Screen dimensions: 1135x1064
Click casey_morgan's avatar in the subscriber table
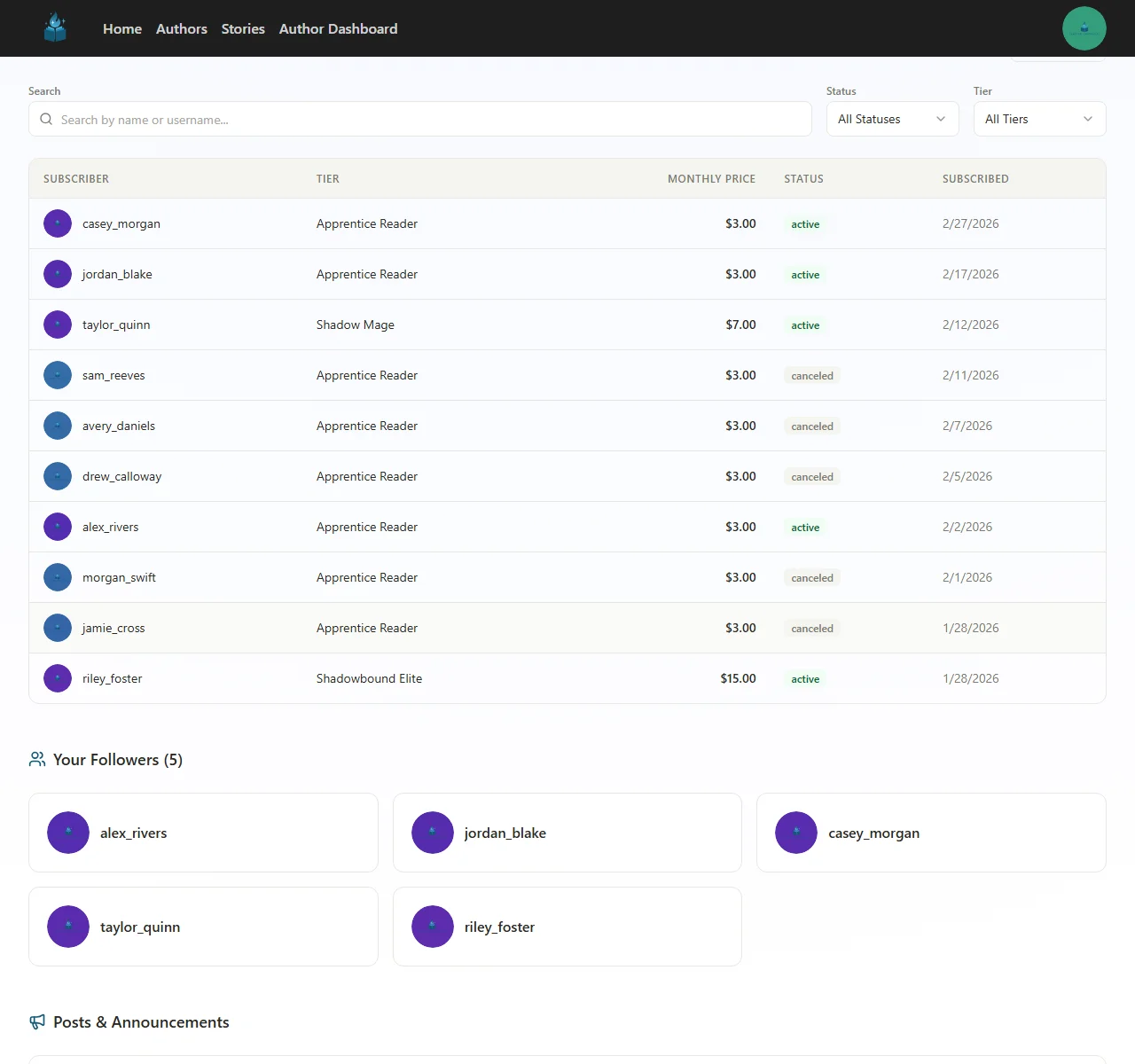pos(57,223)
